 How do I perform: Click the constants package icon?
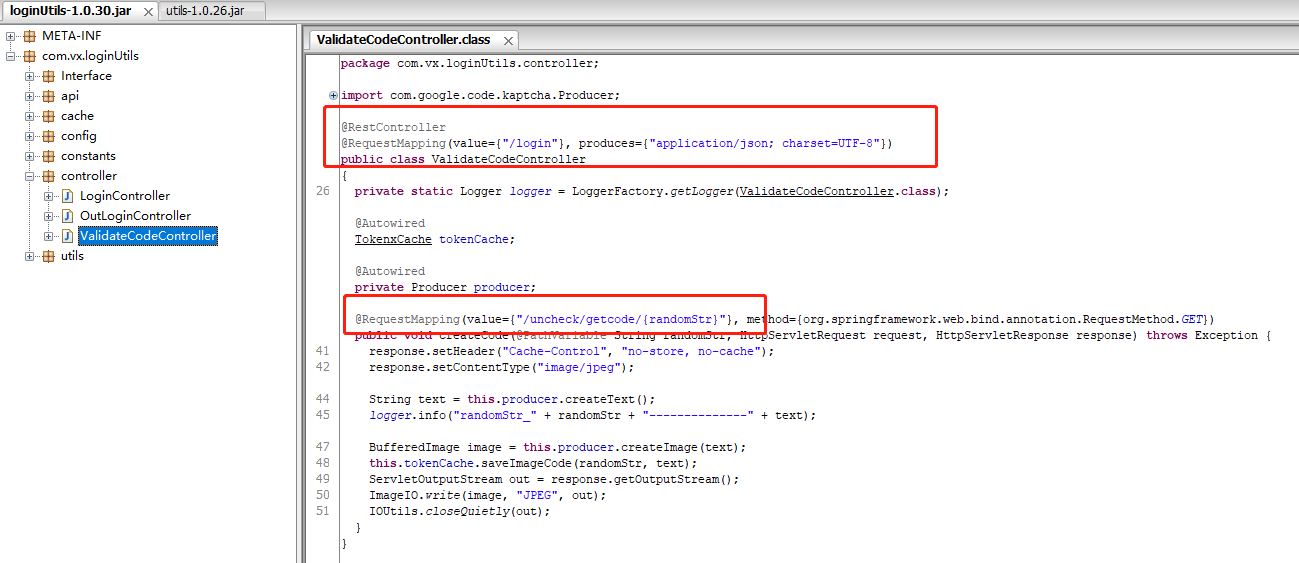pos(48,156)
